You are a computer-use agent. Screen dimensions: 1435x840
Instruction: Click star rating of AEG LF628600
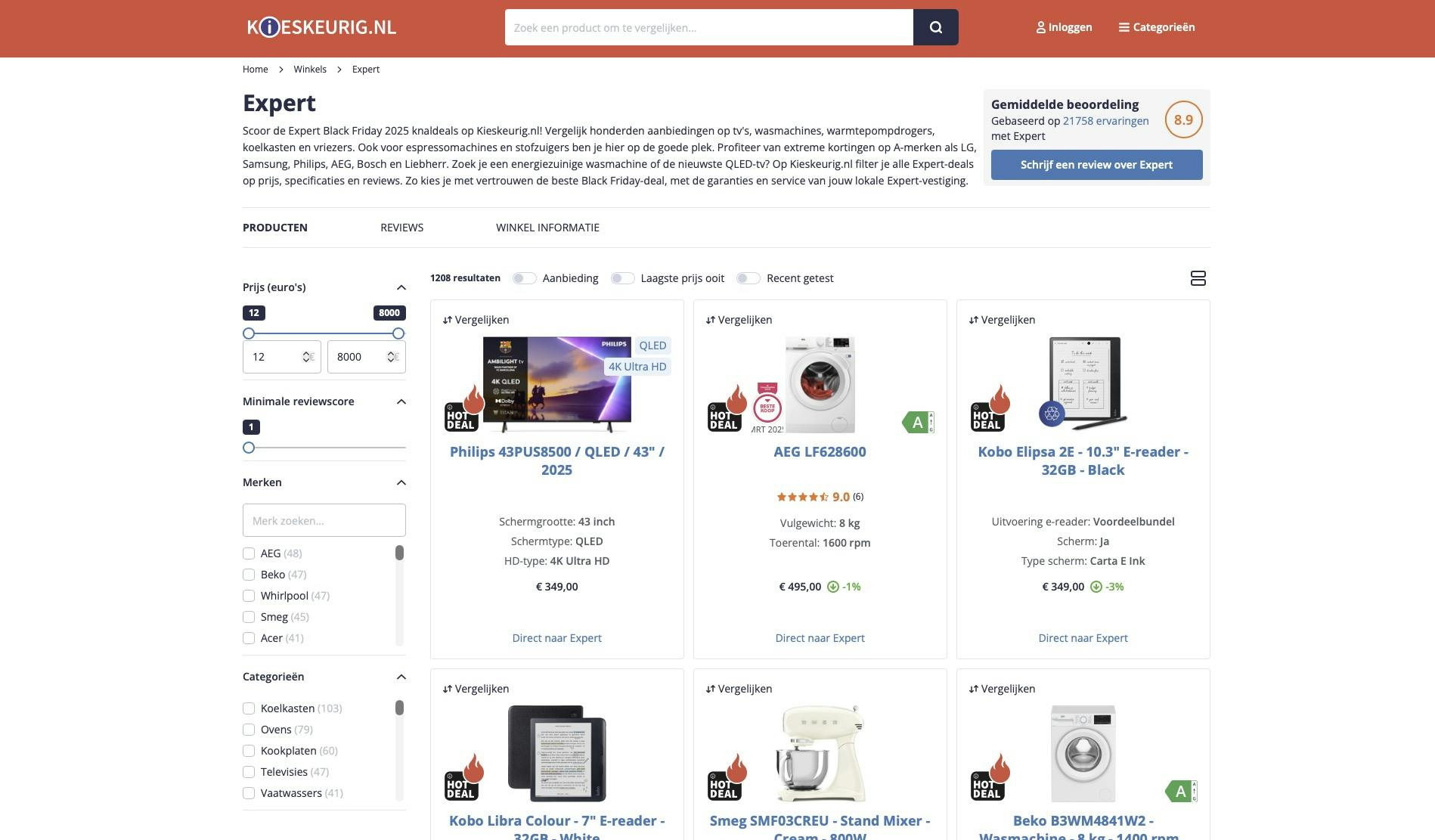803,497
